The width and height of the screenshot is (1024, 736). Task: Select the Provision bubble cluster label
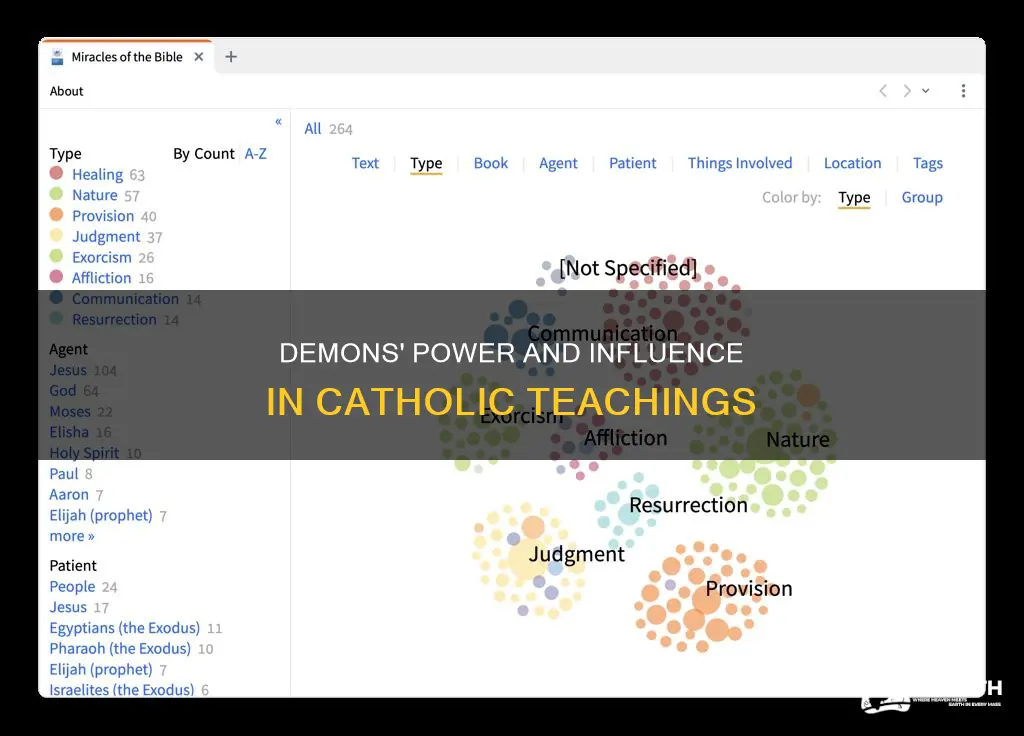point(749,588)
